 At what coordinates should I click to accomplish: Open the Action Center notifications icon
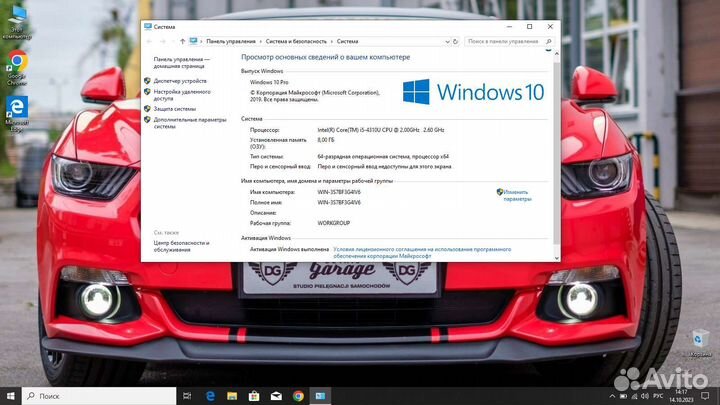[705, 396]
